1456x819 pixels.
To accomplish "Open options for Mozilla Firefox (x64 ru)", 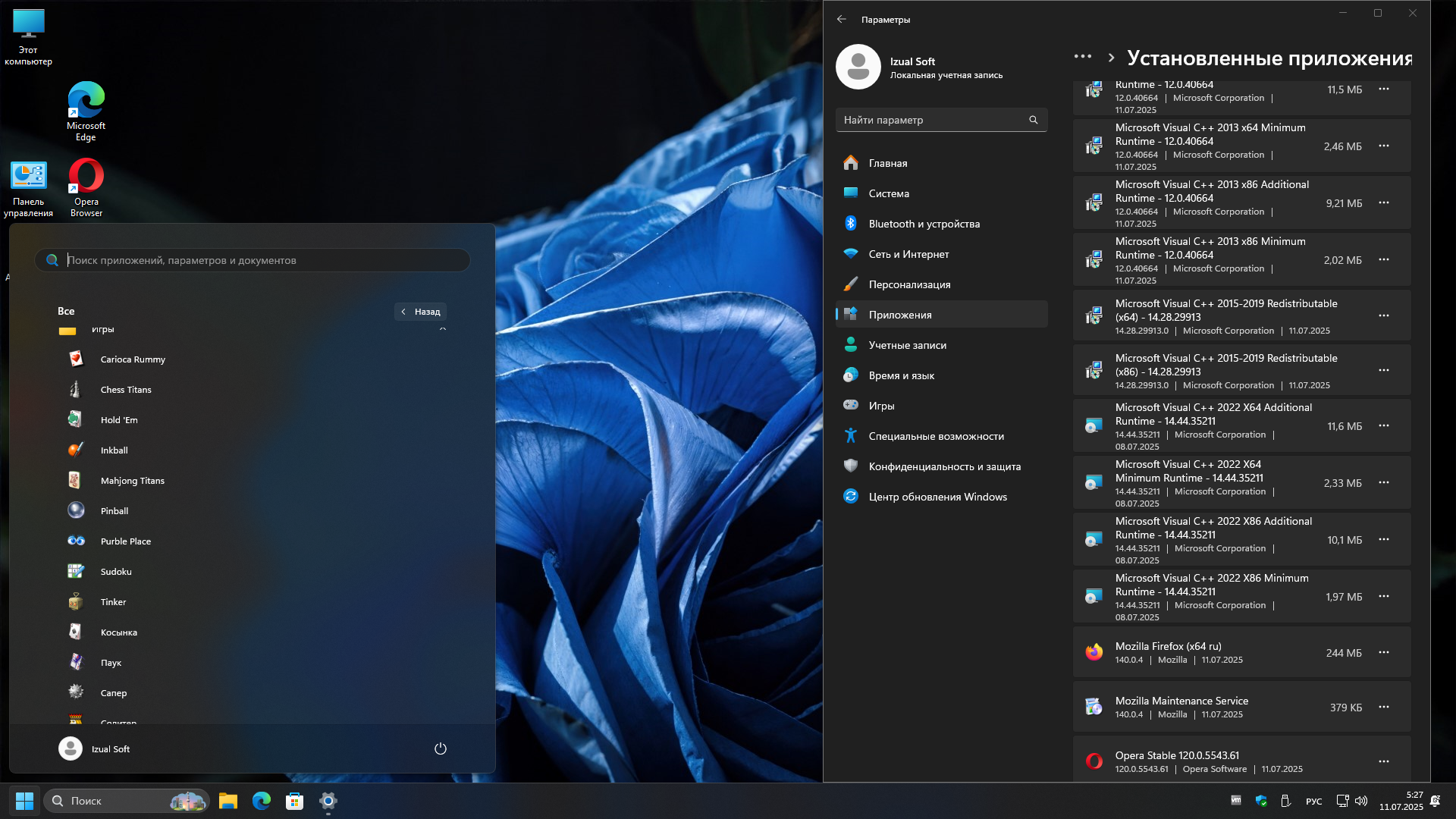I will pos(1384,652).
